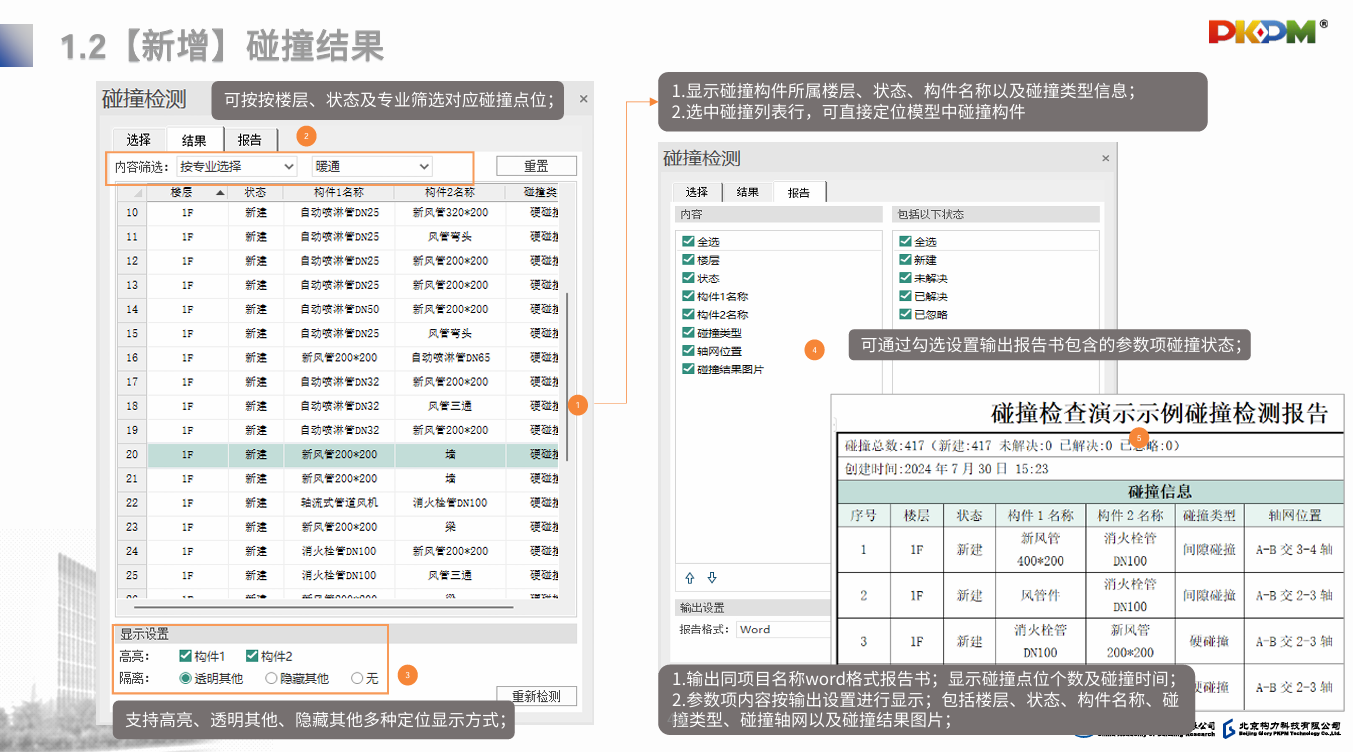The image size is (1353, 752).
Task: Switch to 报告 tab in left dialog
Action: (x=249, y=140)
